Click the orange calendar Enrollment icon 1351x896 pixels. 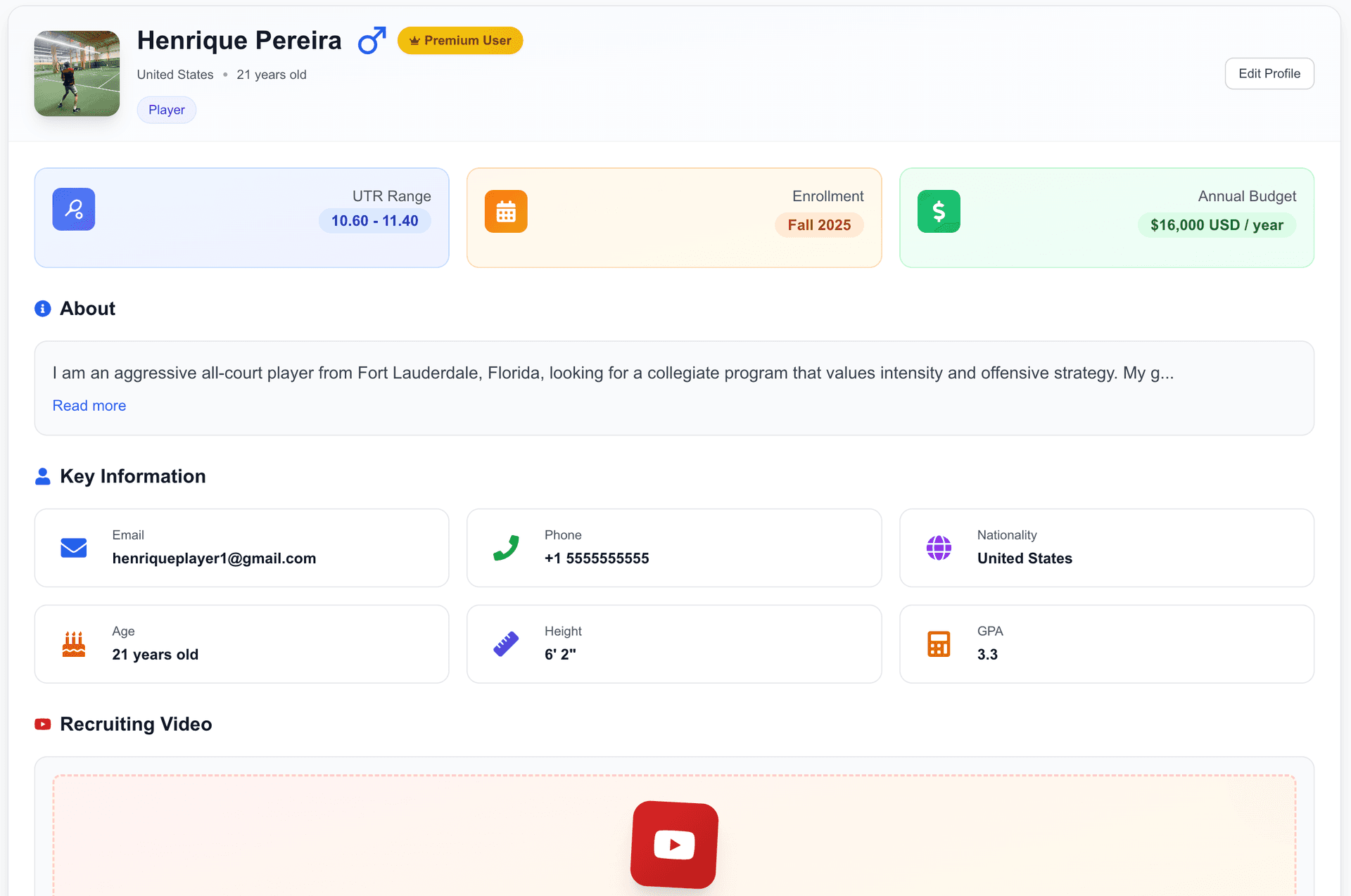(506, 211)
